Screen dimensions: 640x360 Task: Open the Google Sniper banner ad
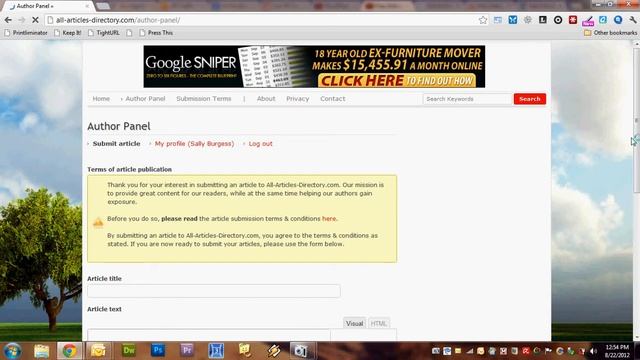314,67
